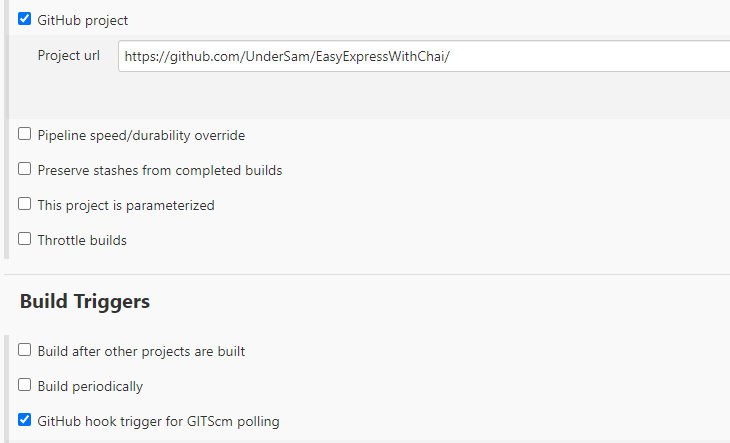
Task: Uncheck the GitHub project checkbox
Action: (24, 19)
